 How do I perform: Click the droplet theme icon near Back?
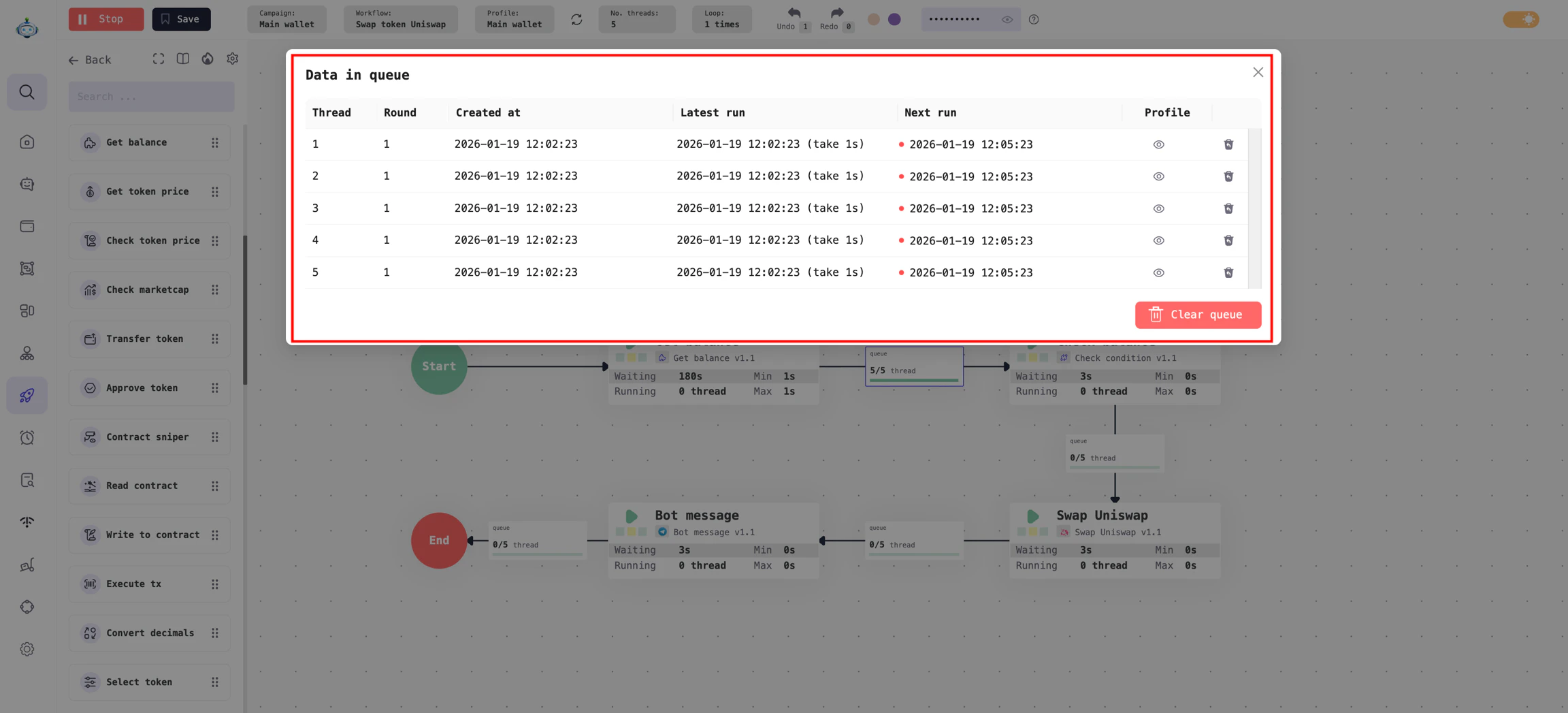coord(208,59)
